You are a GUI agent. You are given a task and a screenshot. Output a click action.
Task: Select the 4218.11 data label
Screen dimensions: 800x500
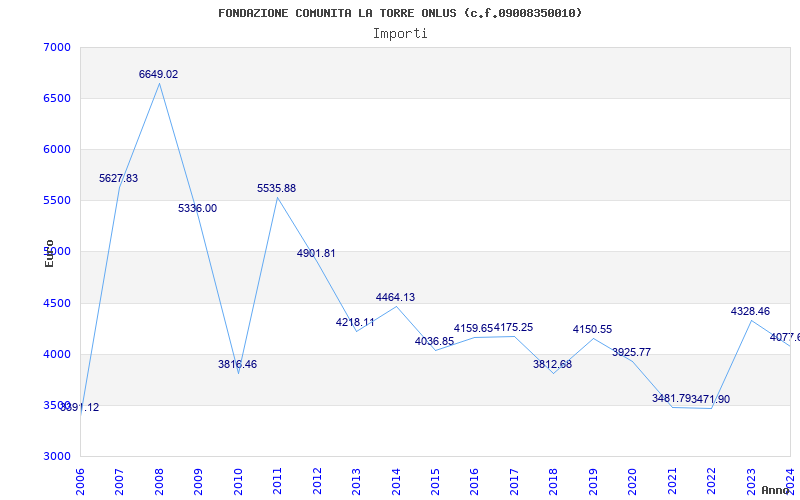click(355, 322)
